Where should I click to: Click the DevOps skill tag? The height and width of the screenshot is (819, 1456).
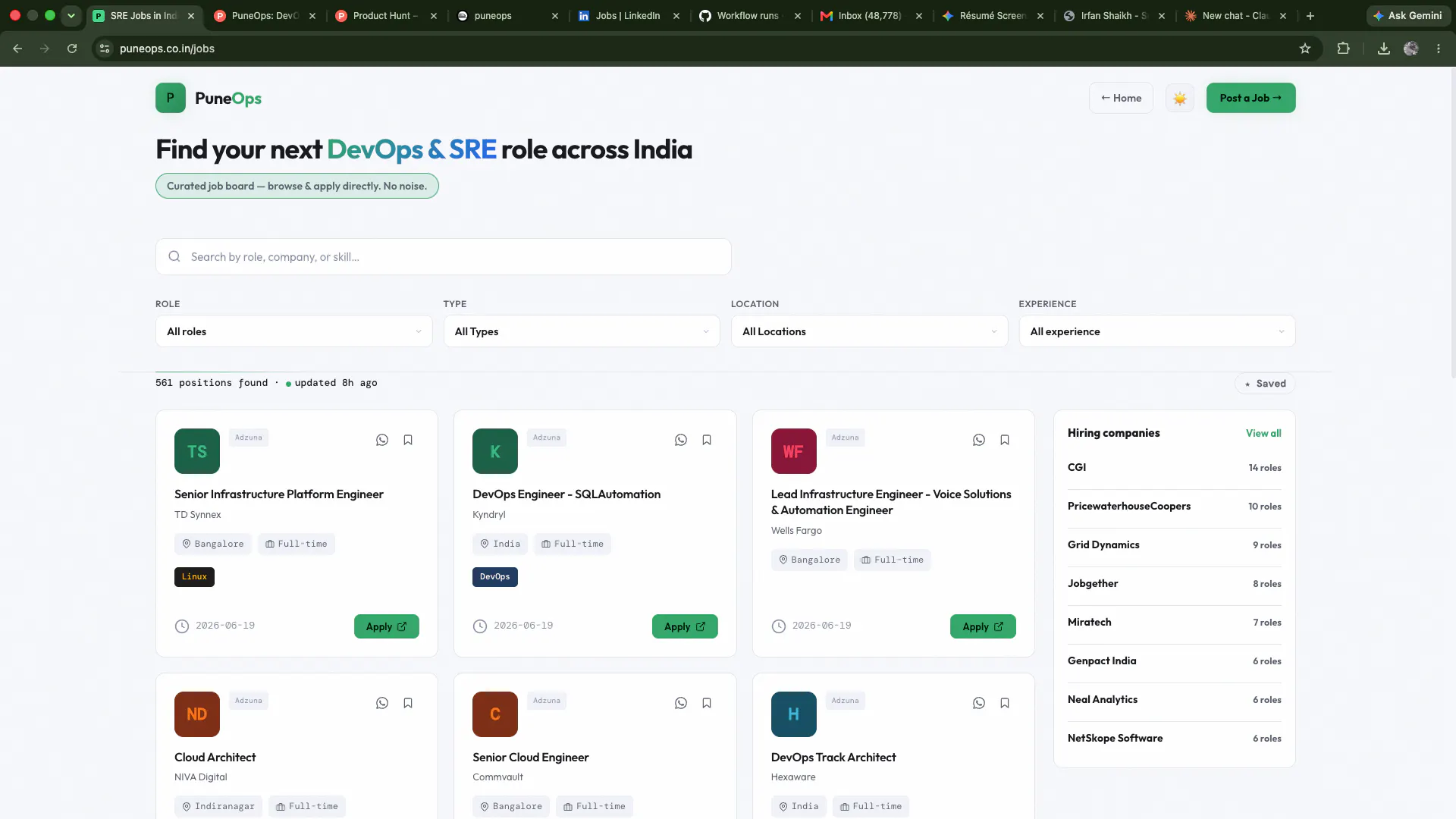click(495, 577)
